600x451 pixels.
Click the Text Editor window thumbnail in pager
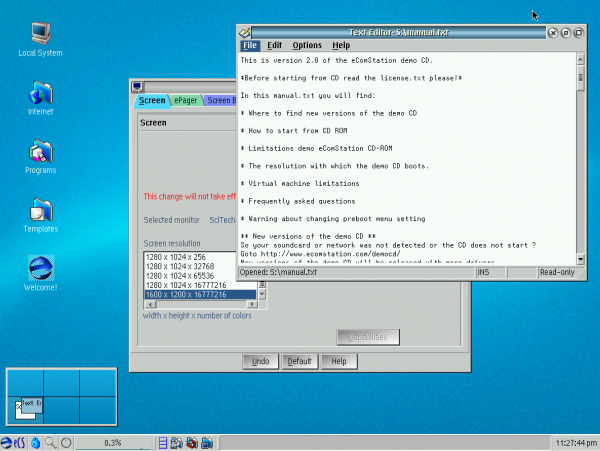click(32, 405)
